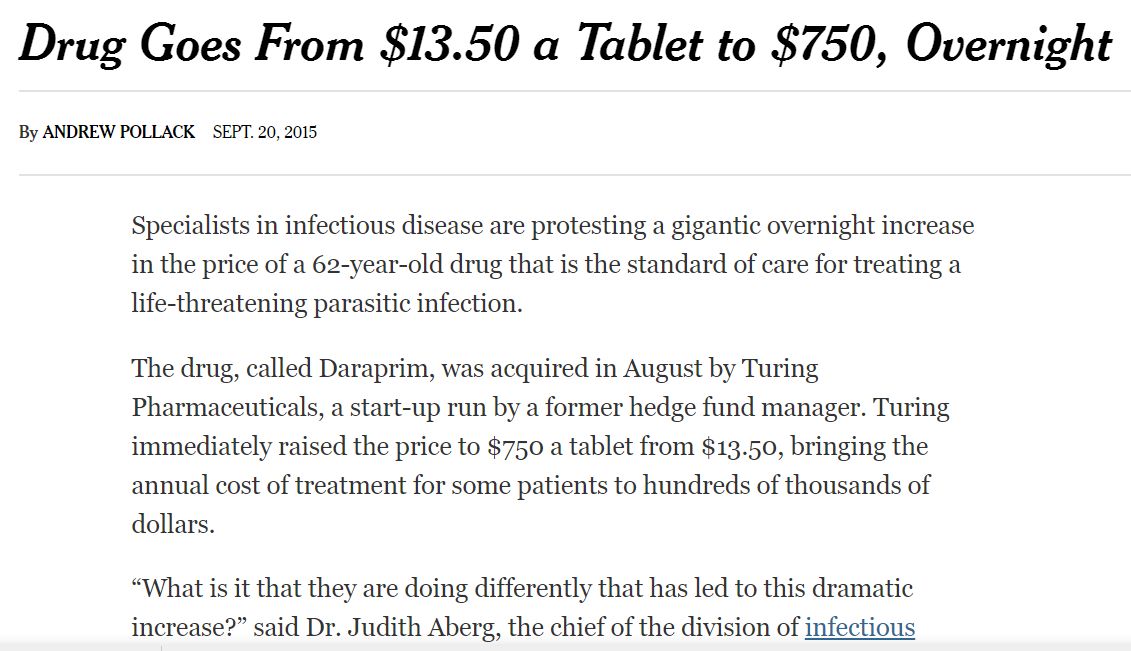This screenshot has width=1131, height=651.
Task: Open author Andrew Pollack's byline link
Action: (118, 132)
